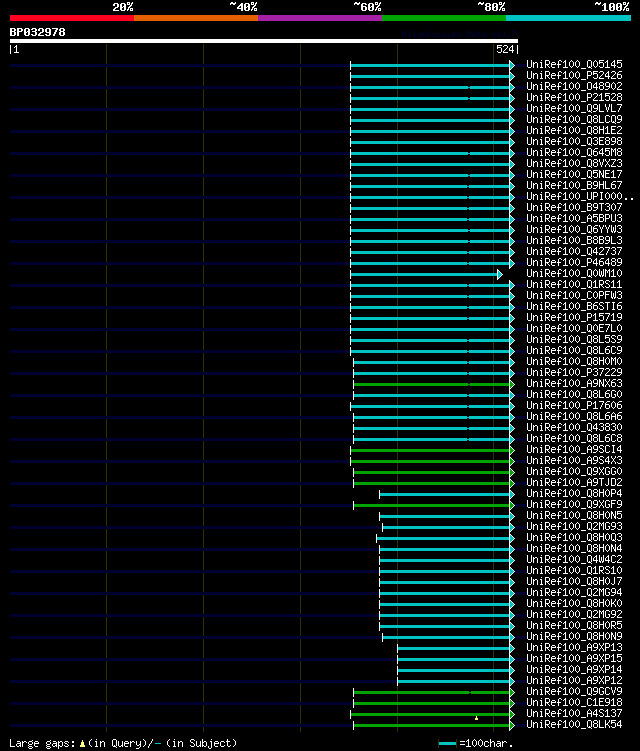Select the UniRef100_Q9XGG0 label

click(574, 472)
